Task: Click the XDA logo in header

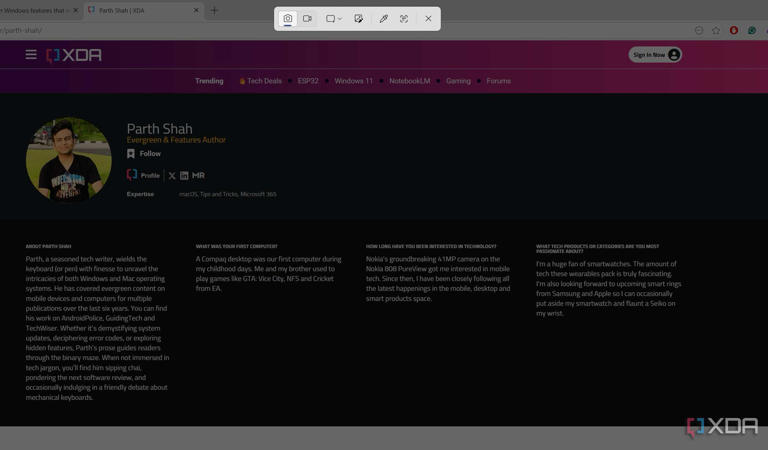Action: point(75,55)
